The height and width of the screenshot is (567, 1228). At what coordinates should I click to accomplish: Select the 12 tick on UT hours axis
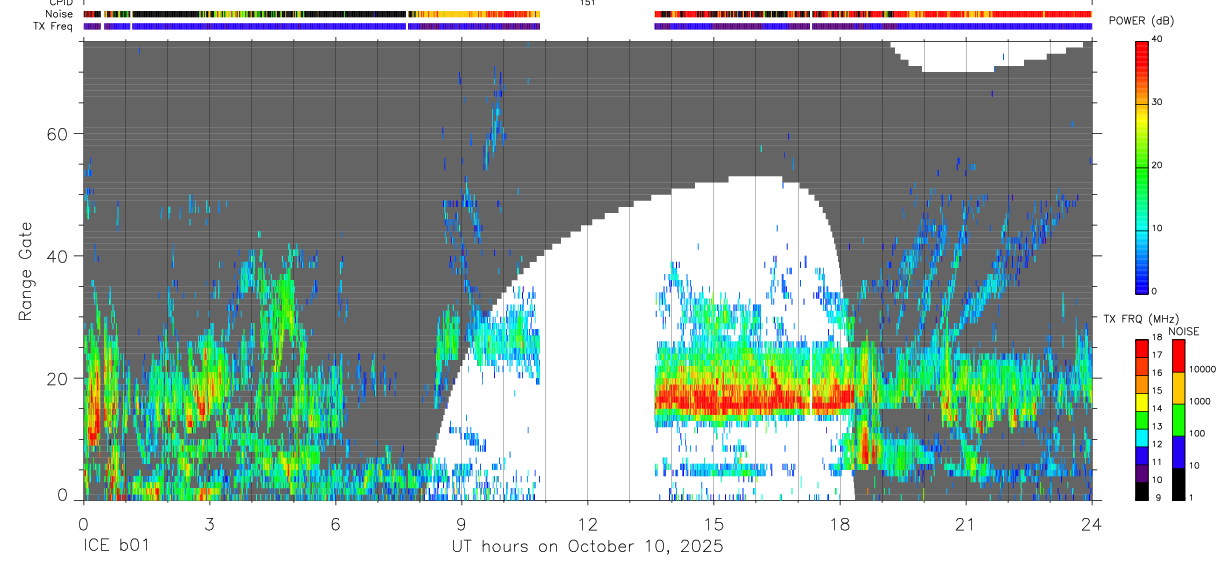(x=587, y=523)
